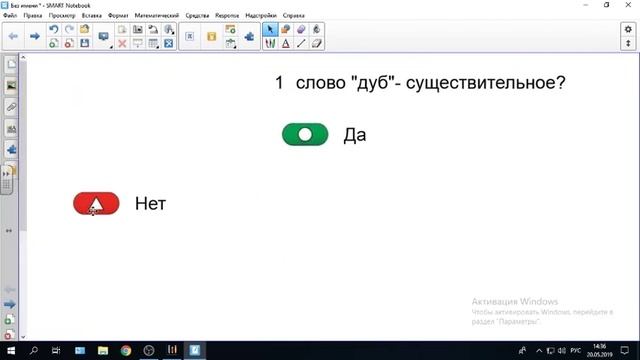Click the Screen Capture camera icon
The height and width of the screenshot is (360, 640).
tap(138, 29)
